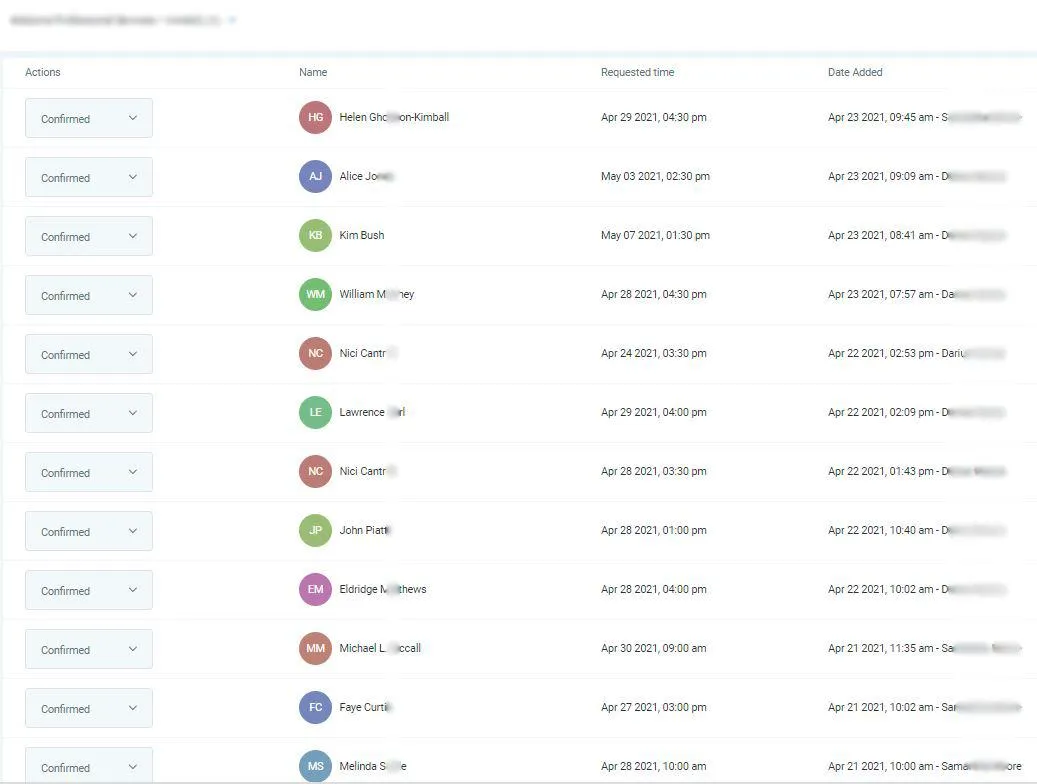
Task: Sort by the Requested time column header
Action: (638, 72)
